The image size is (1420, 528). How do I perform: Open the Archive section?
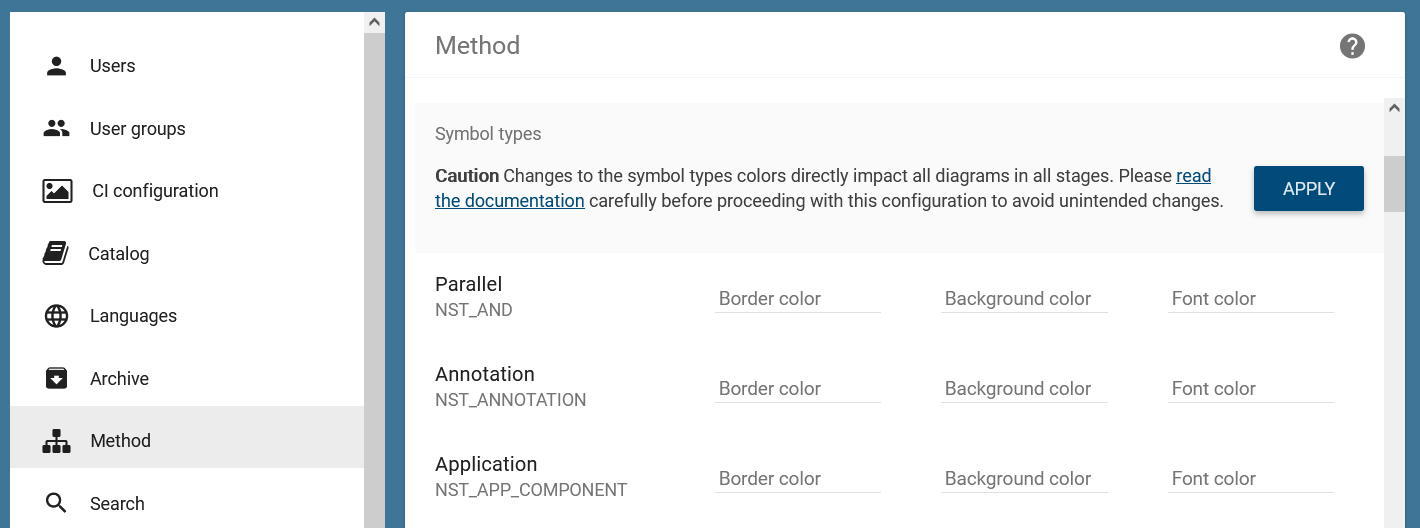coord(187,378)
